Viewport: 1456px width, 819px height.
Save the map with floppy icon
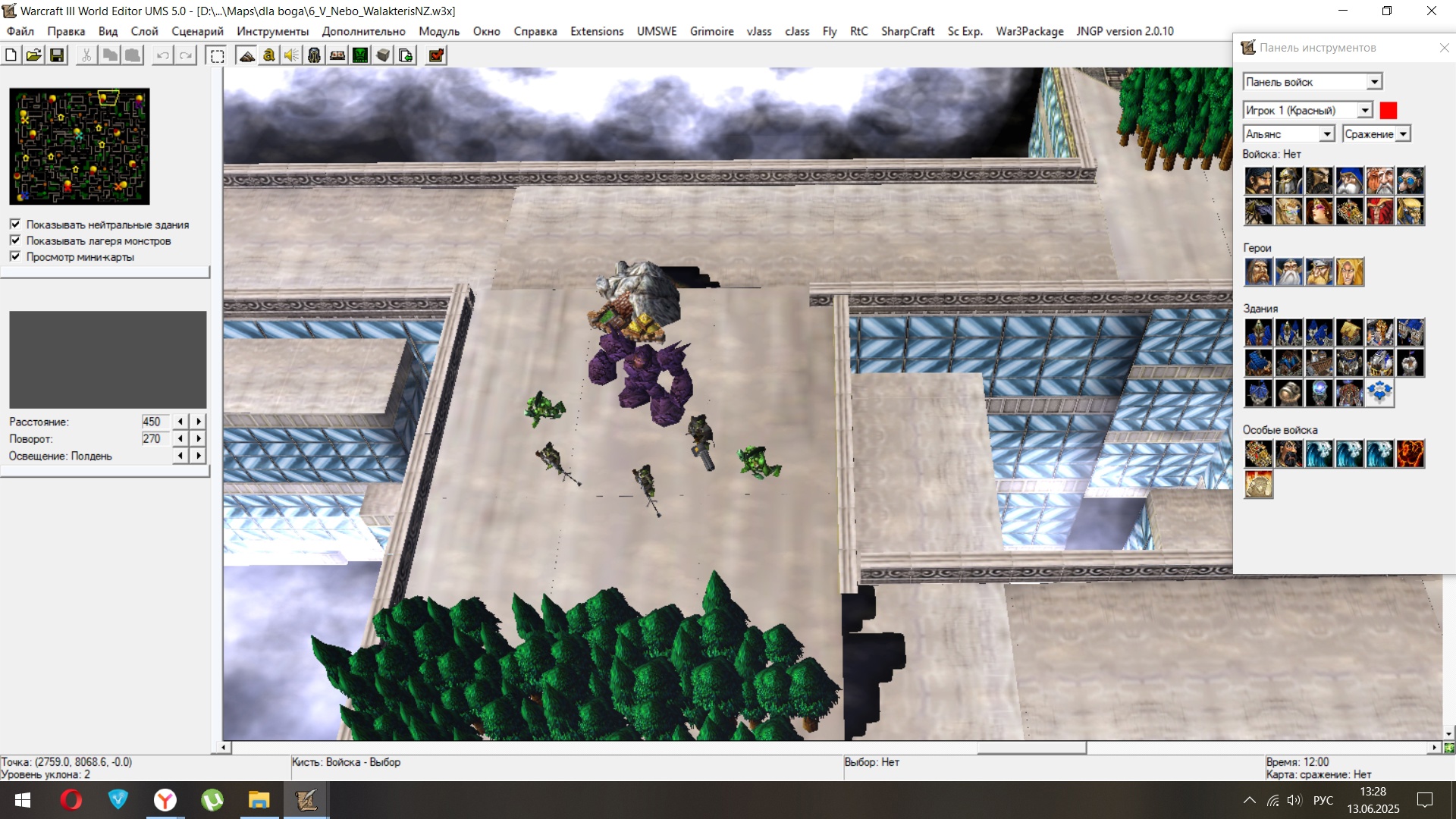[57, 55]
